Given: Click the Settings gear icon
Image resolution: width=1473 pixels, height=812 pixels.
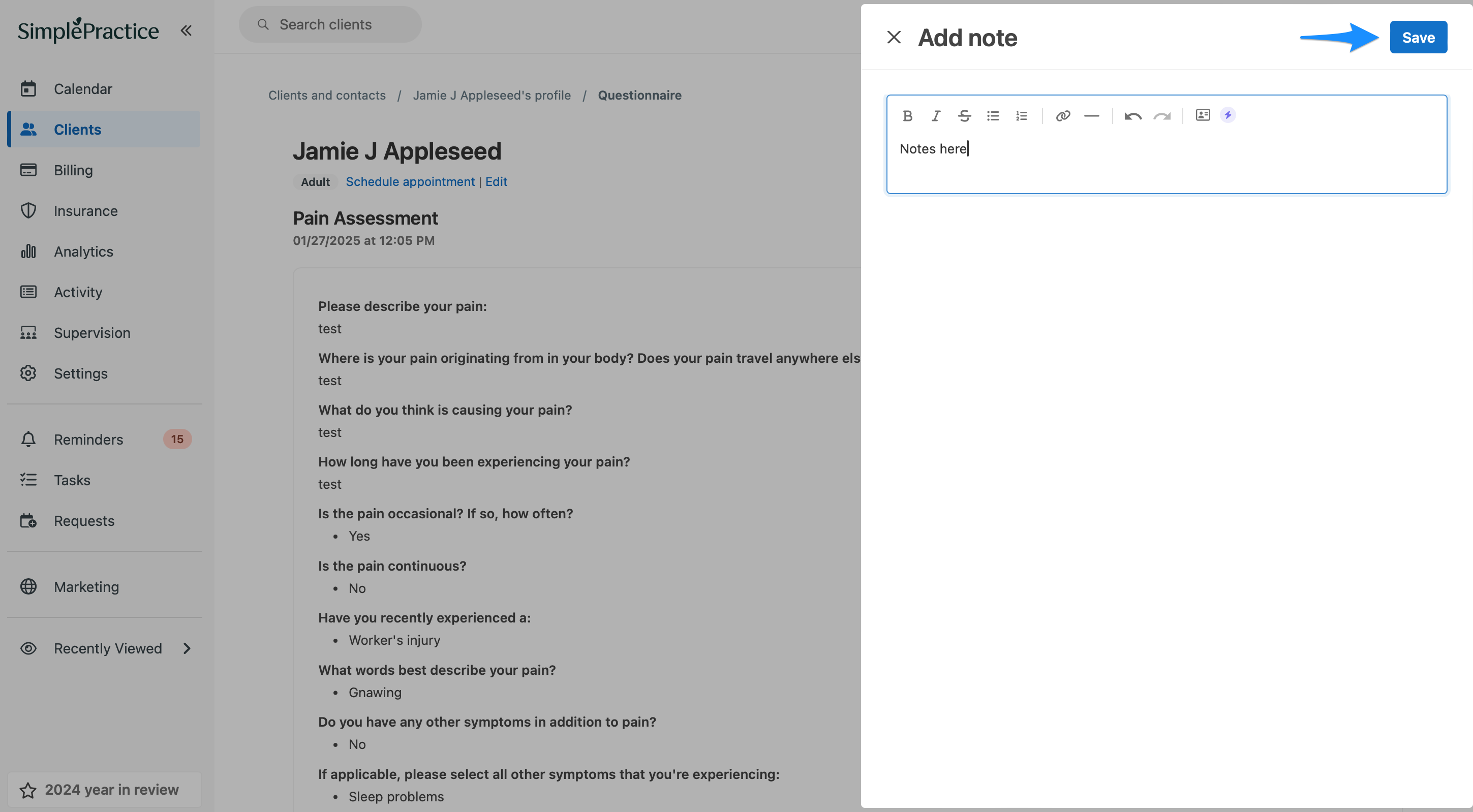Looking at the screenshot, I should pyautogui.click(x=28, y=373).
